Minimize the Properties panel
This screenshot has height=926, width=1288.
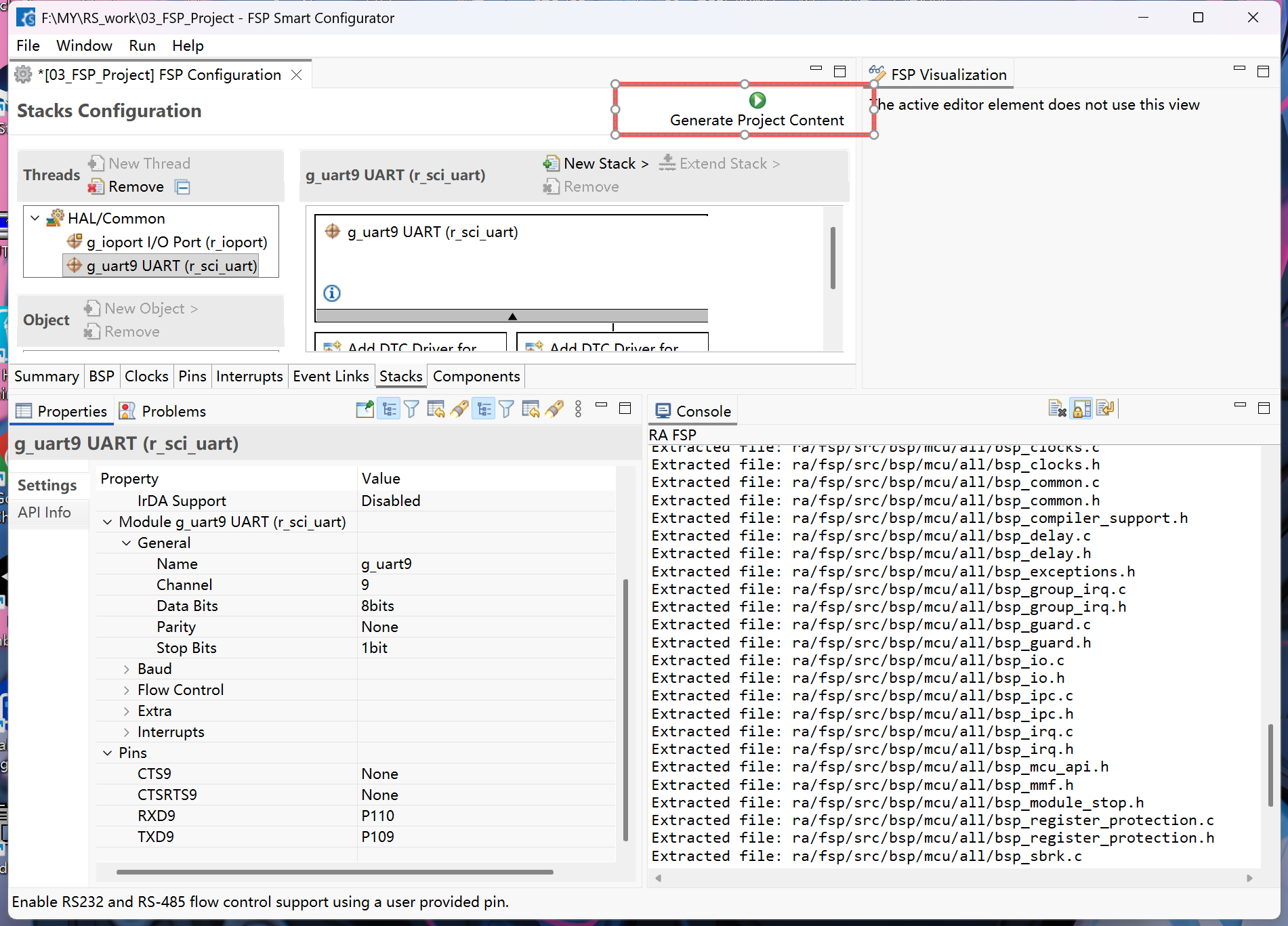point(601,405)
